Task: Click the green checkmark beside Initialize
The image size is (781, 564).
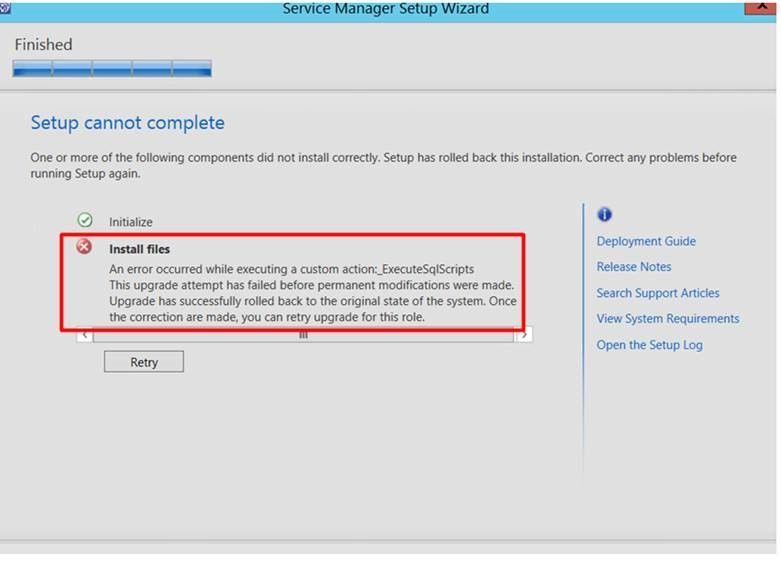Action: 85,220
